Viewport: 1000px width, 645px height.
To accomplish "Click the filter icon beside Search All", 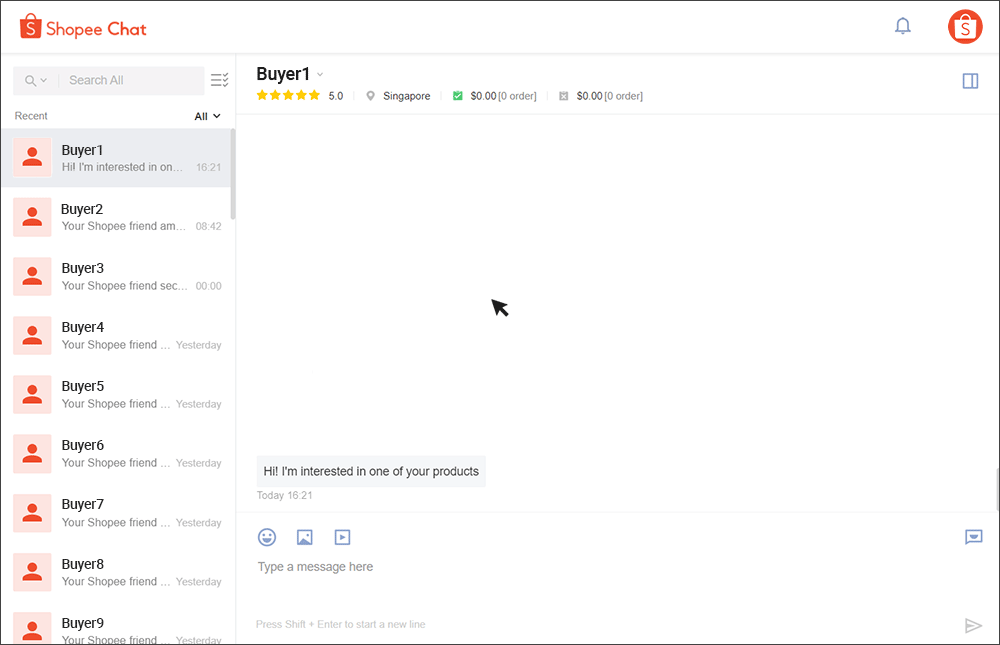I will [x=219, y=79].
